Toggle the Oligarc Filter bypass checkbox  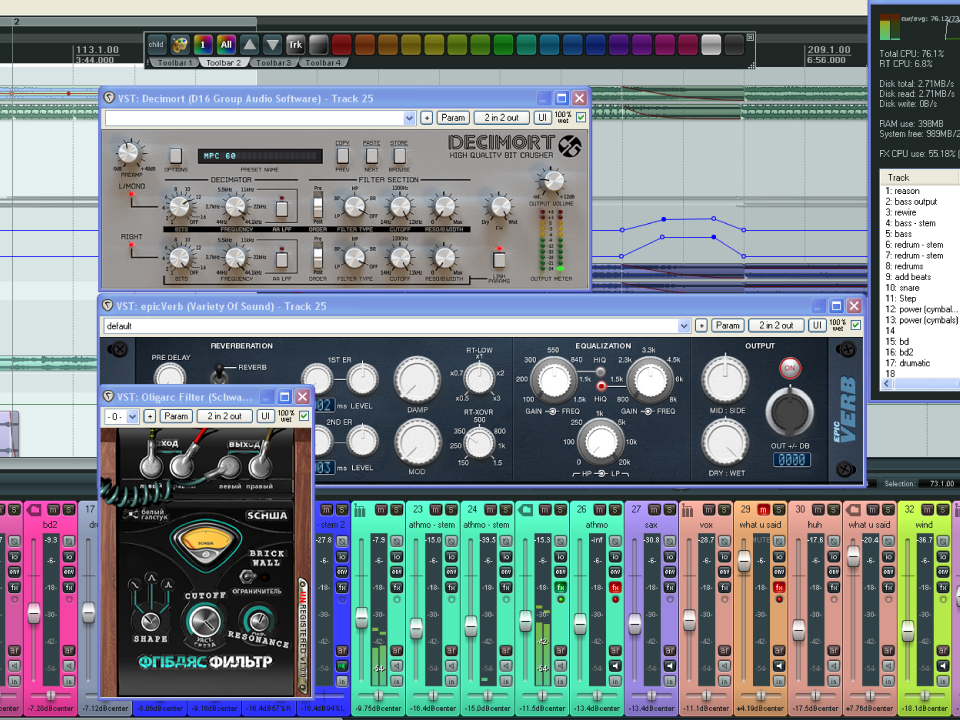(304, 416)
